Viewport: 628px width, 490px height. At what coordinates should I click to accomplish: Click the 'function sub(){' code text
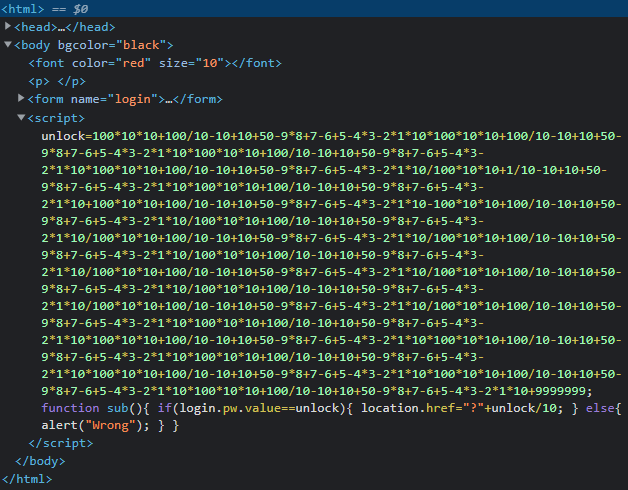click(x=95, y=408)
